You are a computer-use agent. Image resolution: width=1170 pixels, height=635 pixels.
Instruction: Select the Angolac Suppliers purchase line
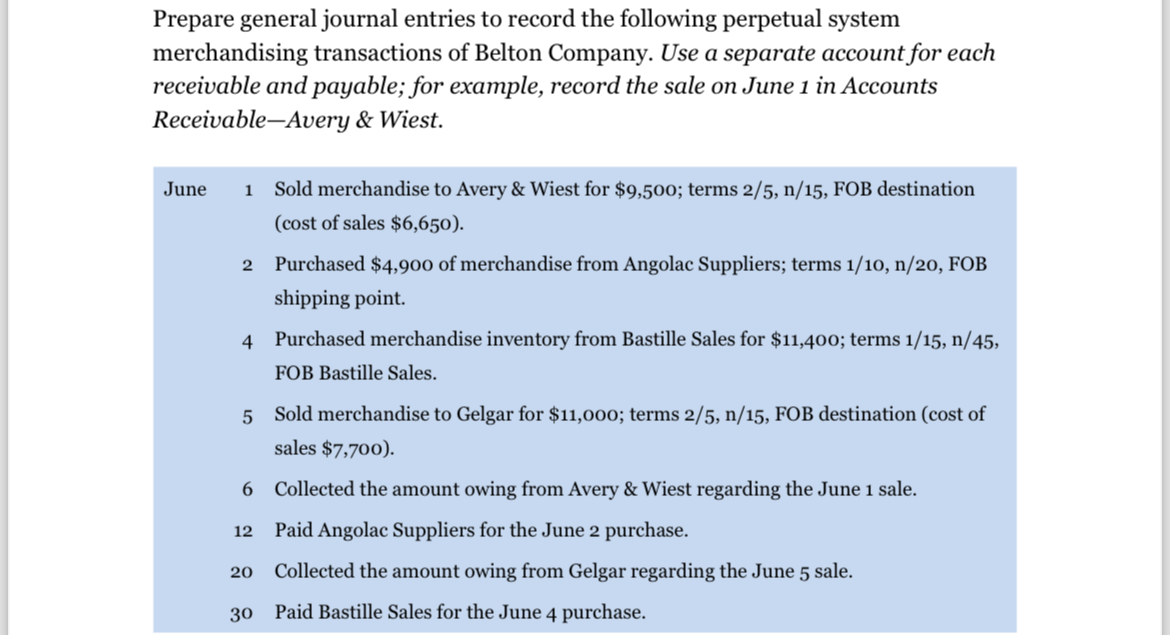(631, 264)
